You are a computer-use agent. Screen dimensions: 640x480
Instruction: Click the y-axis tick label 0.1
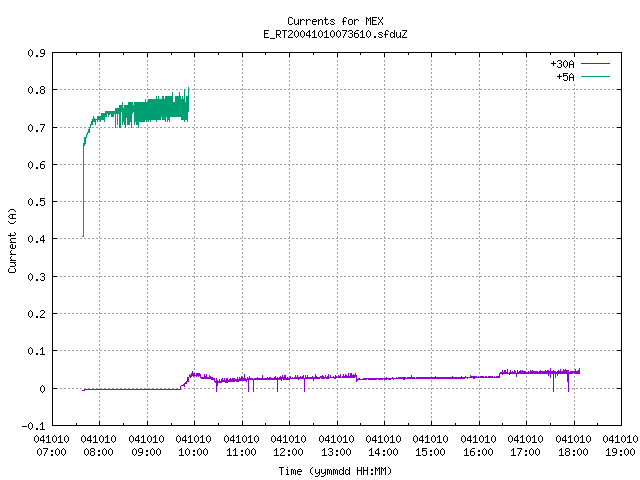[x=36, y=351]
